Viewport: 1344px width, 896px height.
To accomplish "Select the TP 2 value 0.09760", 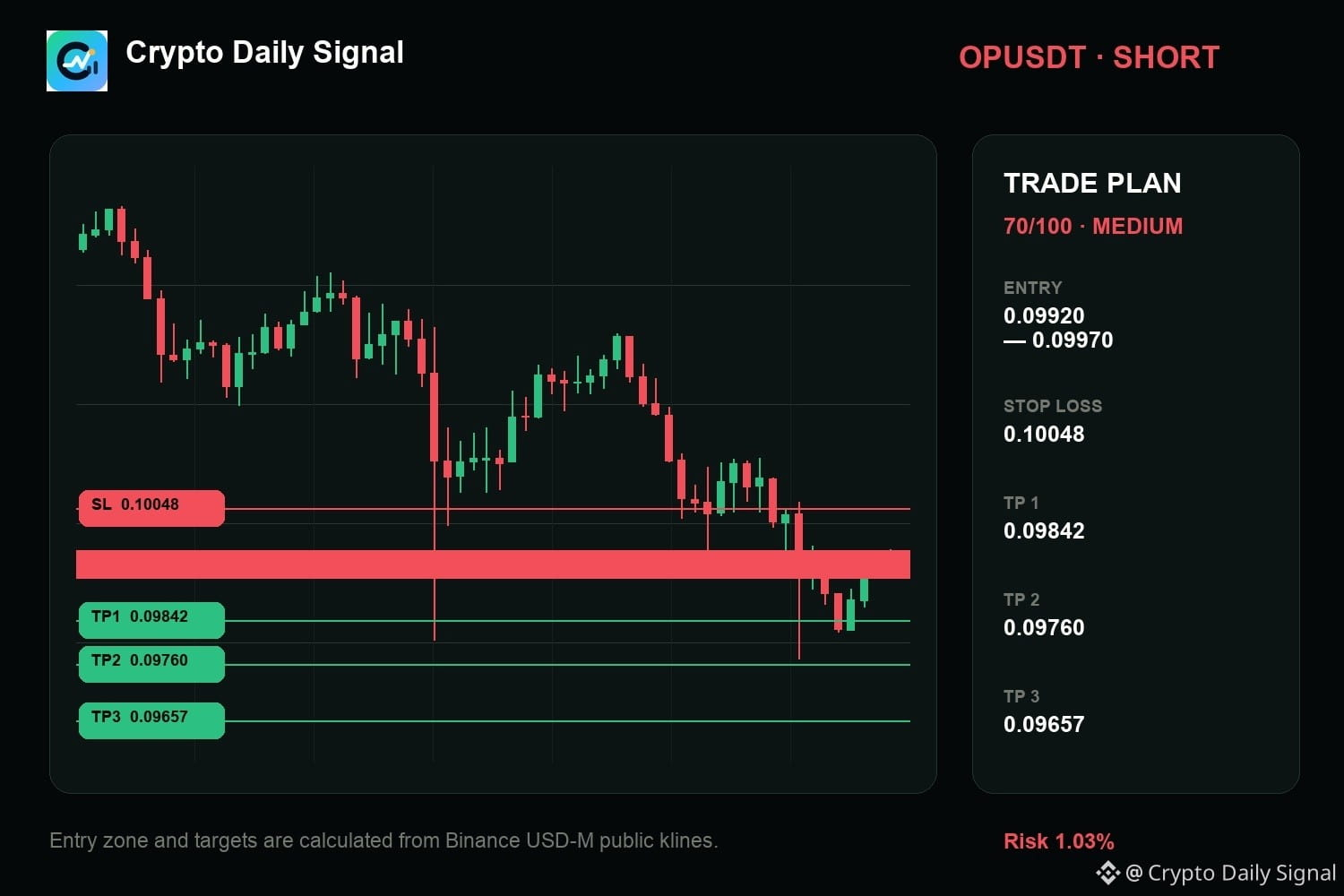I will click(x=1044, y=627).
